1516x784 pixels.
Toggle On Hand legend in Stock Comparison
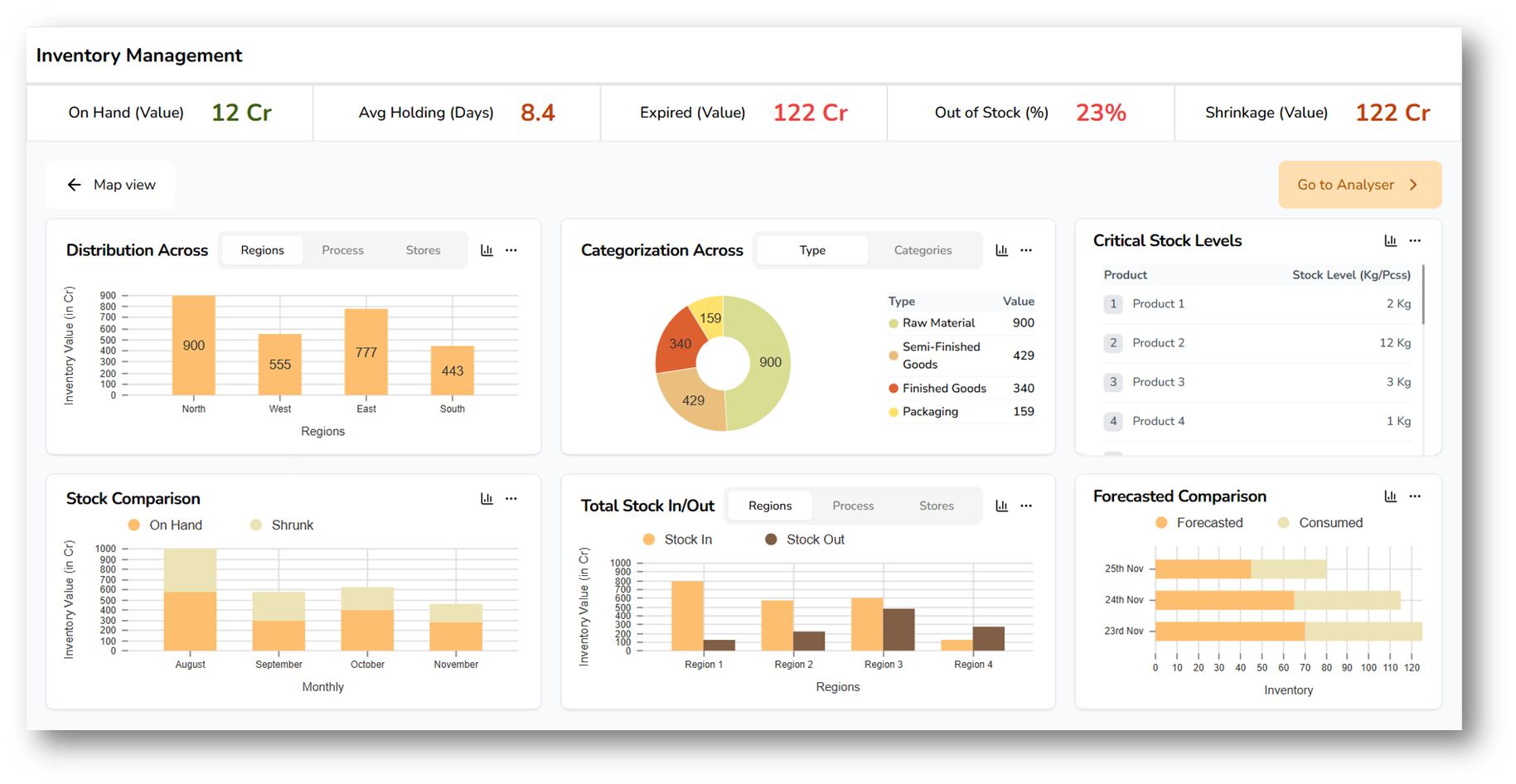(x=166, y=525)
